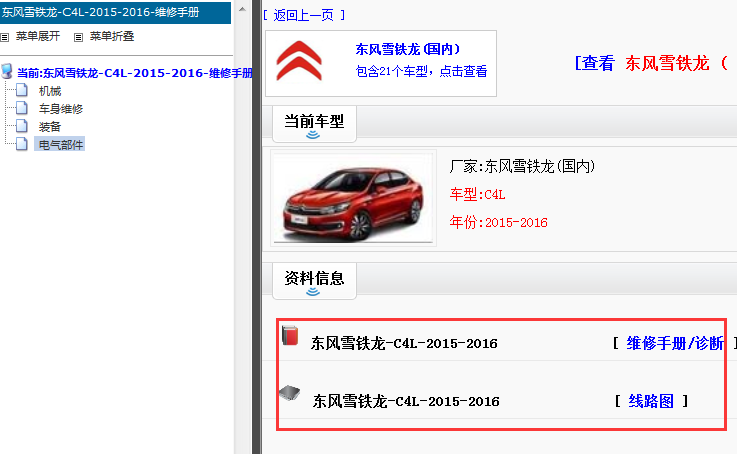The image size is (737, 454).
Task: Go back via 返回上一页 link
Action: pos(304,16)
